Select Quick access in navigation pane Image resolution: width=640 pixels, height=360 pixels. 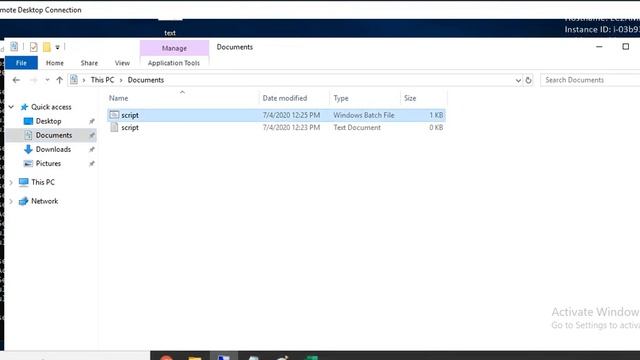[51, 107]
